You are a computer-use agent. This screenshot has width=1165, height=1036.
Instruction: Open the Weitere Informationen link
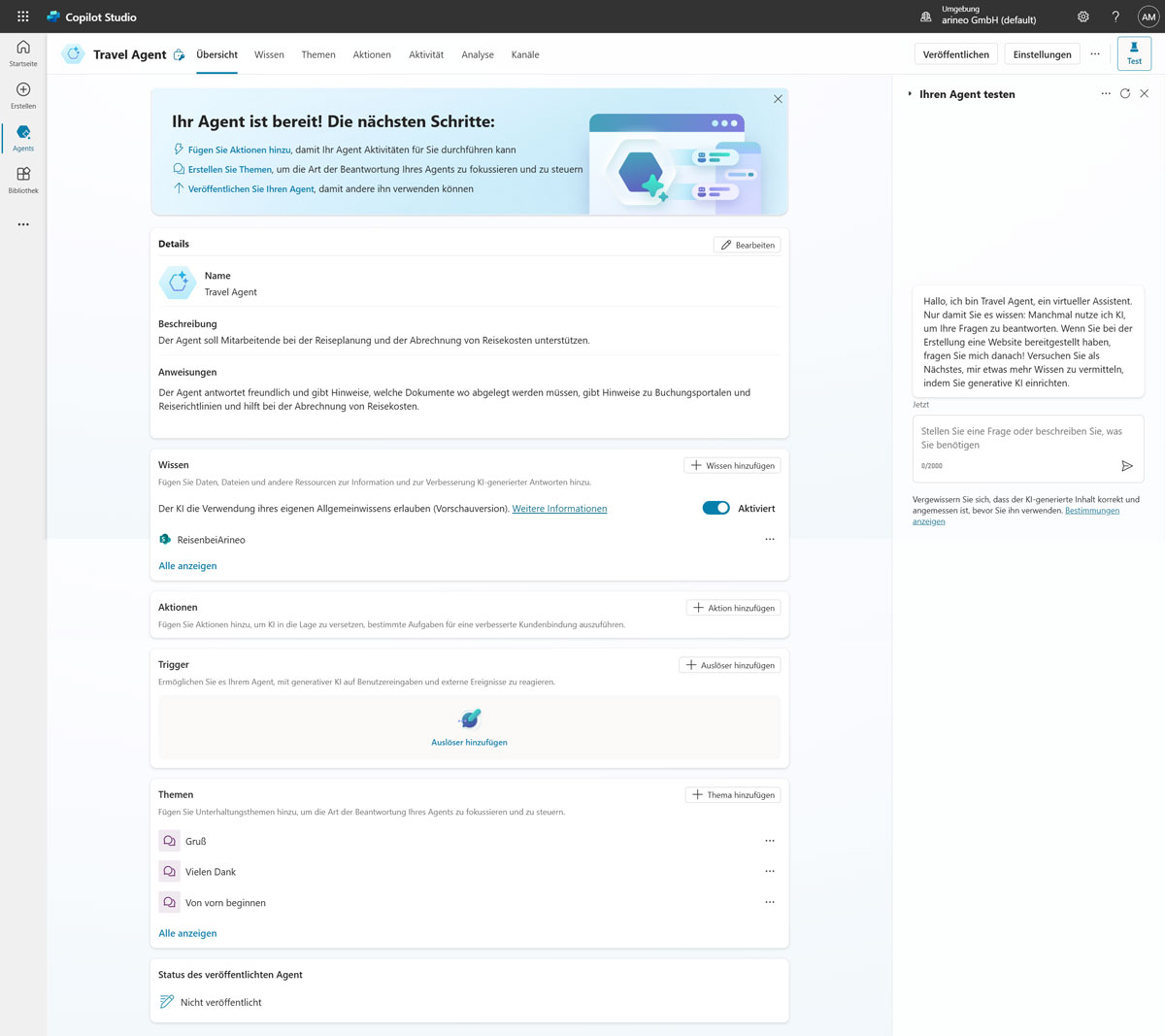[559, 509]
